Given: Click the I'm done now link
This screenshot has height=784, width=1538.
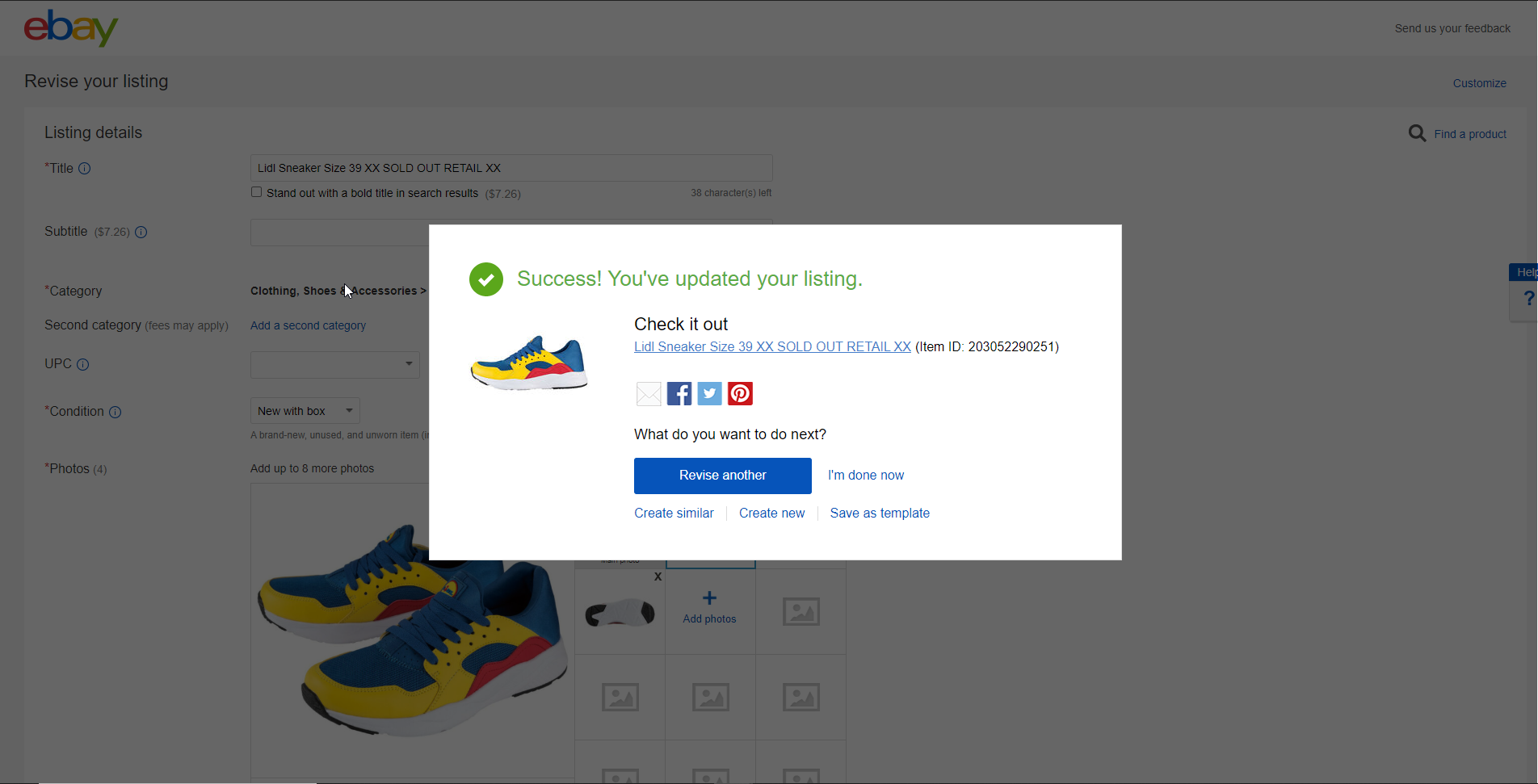Looking at the screenshot, I should [866, 476].
